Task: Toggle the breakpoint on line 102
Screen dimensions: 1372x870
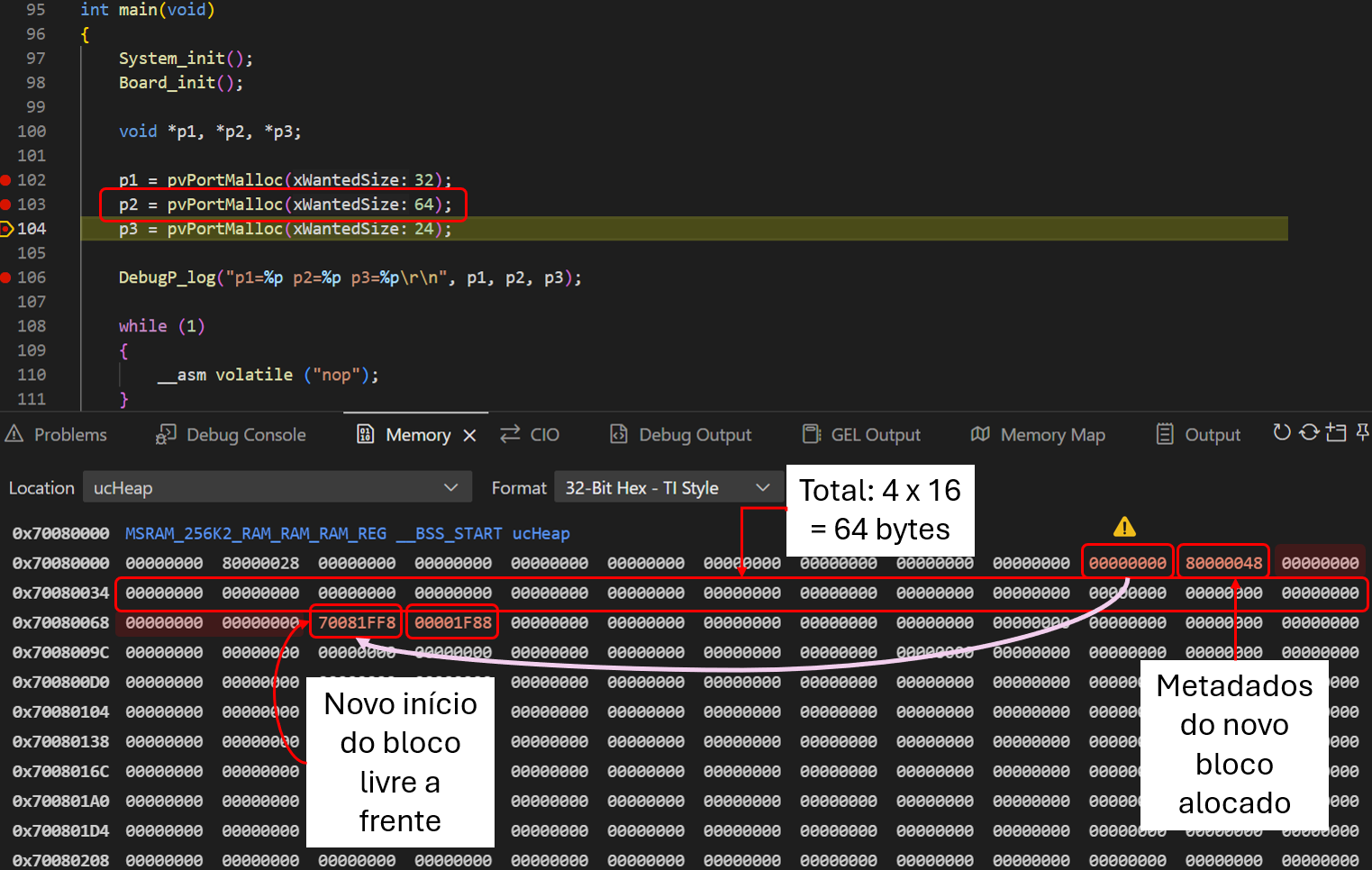Action: [x=6, y=180]
